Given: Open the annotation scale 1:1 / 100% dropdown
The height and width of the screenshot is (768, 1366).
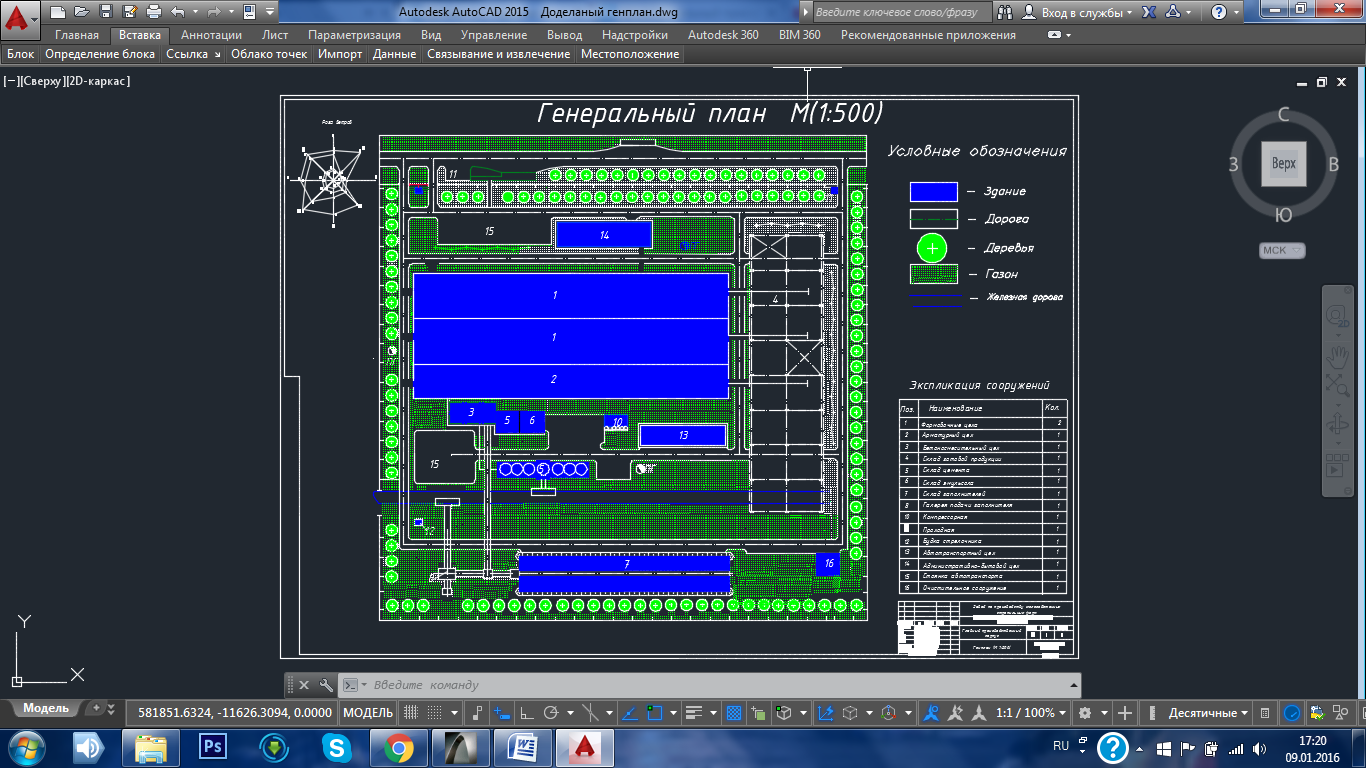Looking at the screenshot, I should (1032, 713).
